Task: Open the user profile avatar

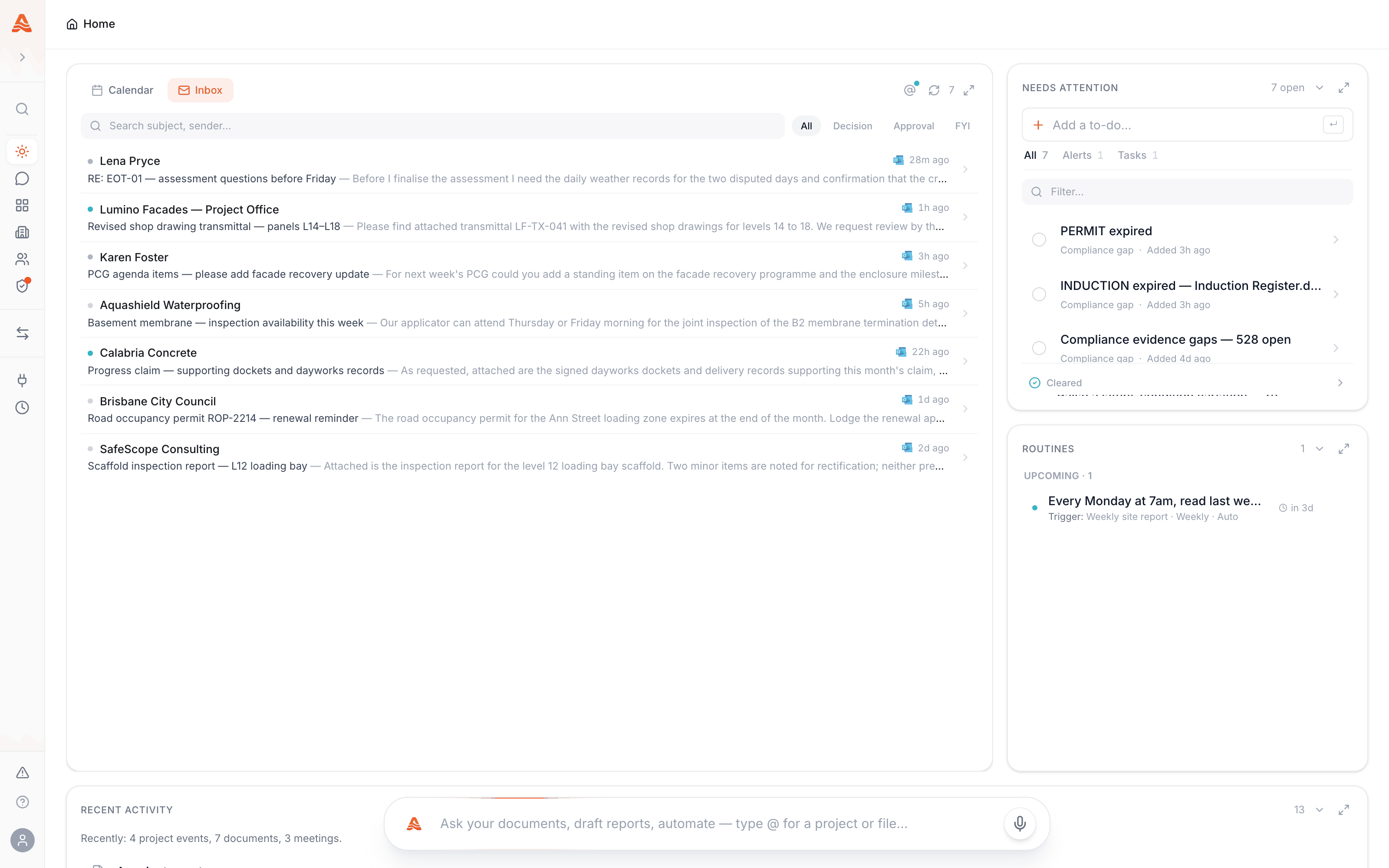Action: (23, 841)
